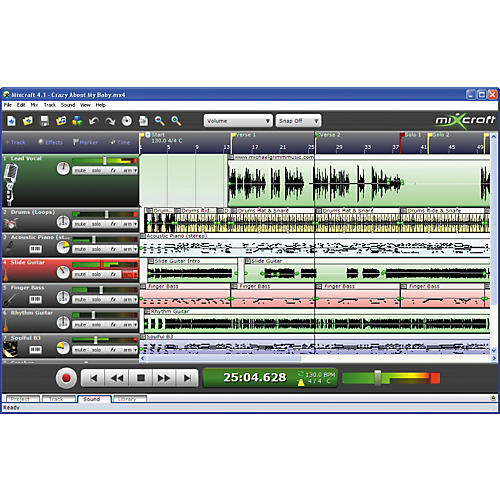The width and height of the screenshot is (500, 500).
Task: Mute the Slide Guitar track
Action: click(80, 274)
